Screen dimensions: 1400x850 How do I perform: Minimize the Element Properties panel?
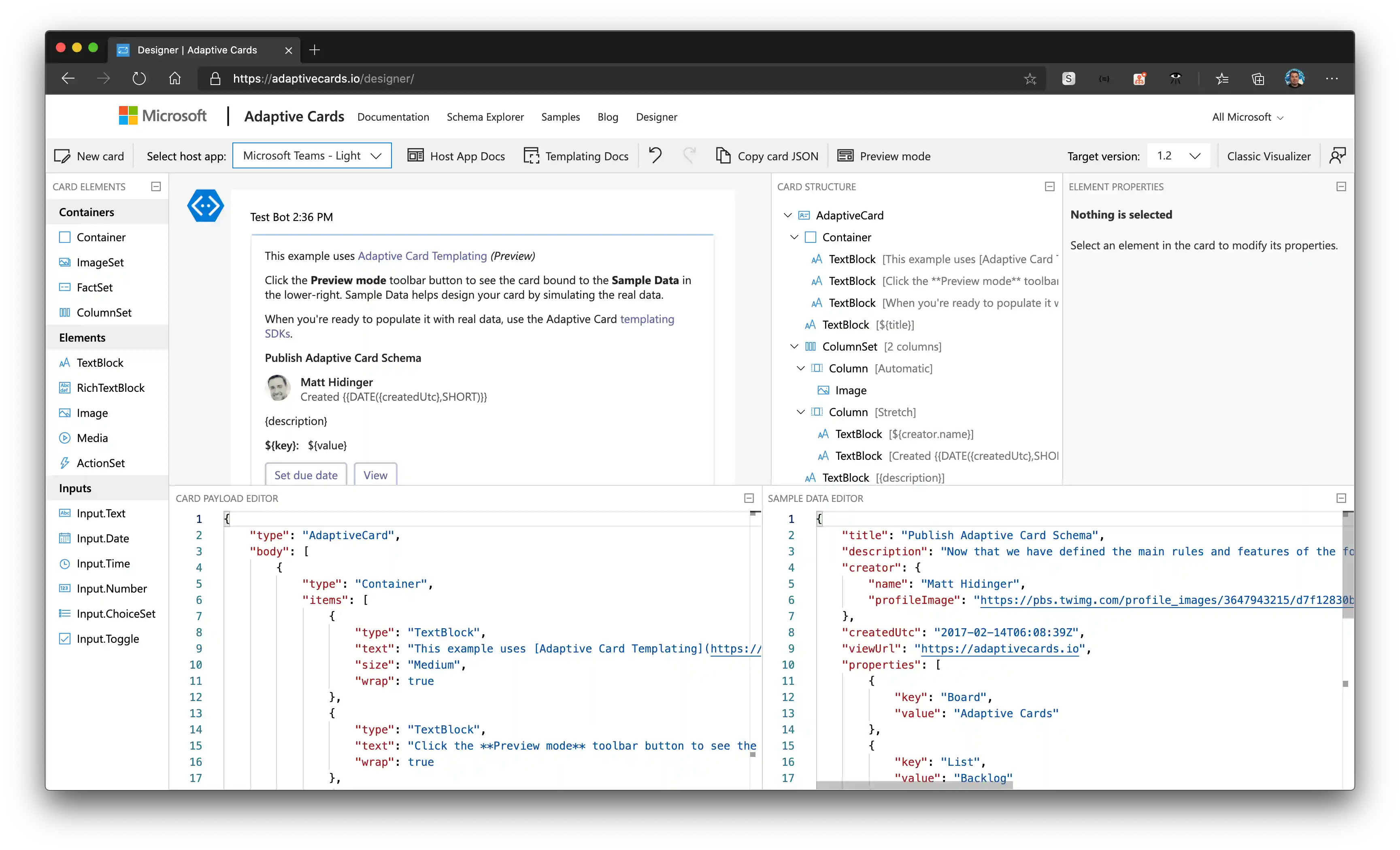click(1341, 186)
